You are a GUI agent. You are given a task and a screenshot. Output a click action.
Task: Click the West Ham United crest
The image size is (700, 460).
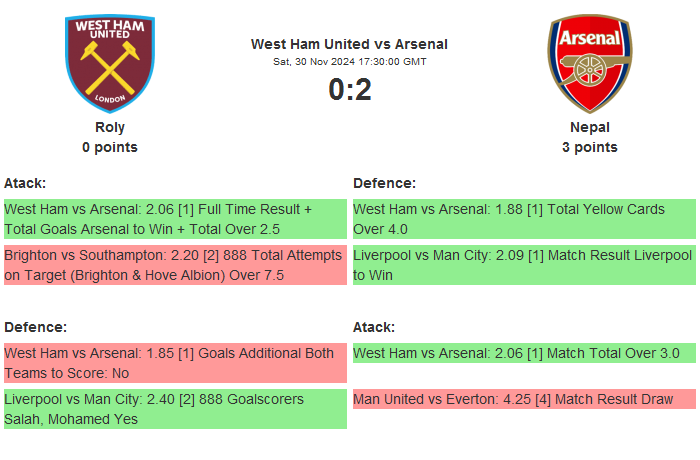click(x=110, y=62)
